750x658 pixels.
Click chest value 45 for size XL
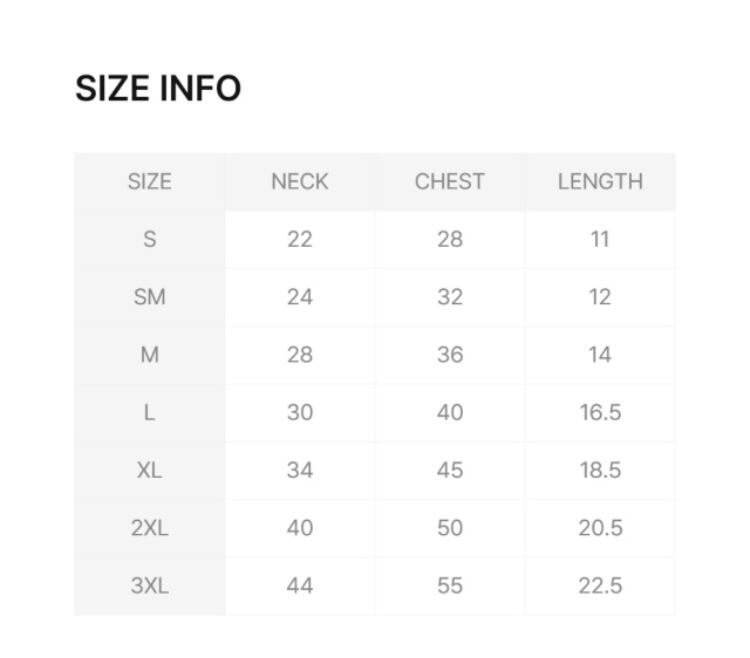[x=450, y=470]
